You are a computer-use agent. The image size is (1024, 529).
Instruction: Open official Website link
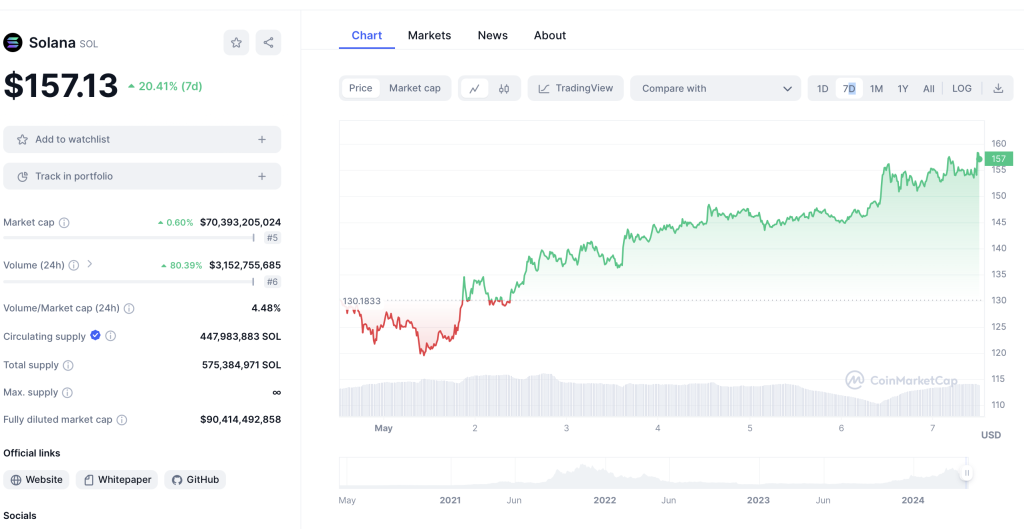[x=37, y=480]
